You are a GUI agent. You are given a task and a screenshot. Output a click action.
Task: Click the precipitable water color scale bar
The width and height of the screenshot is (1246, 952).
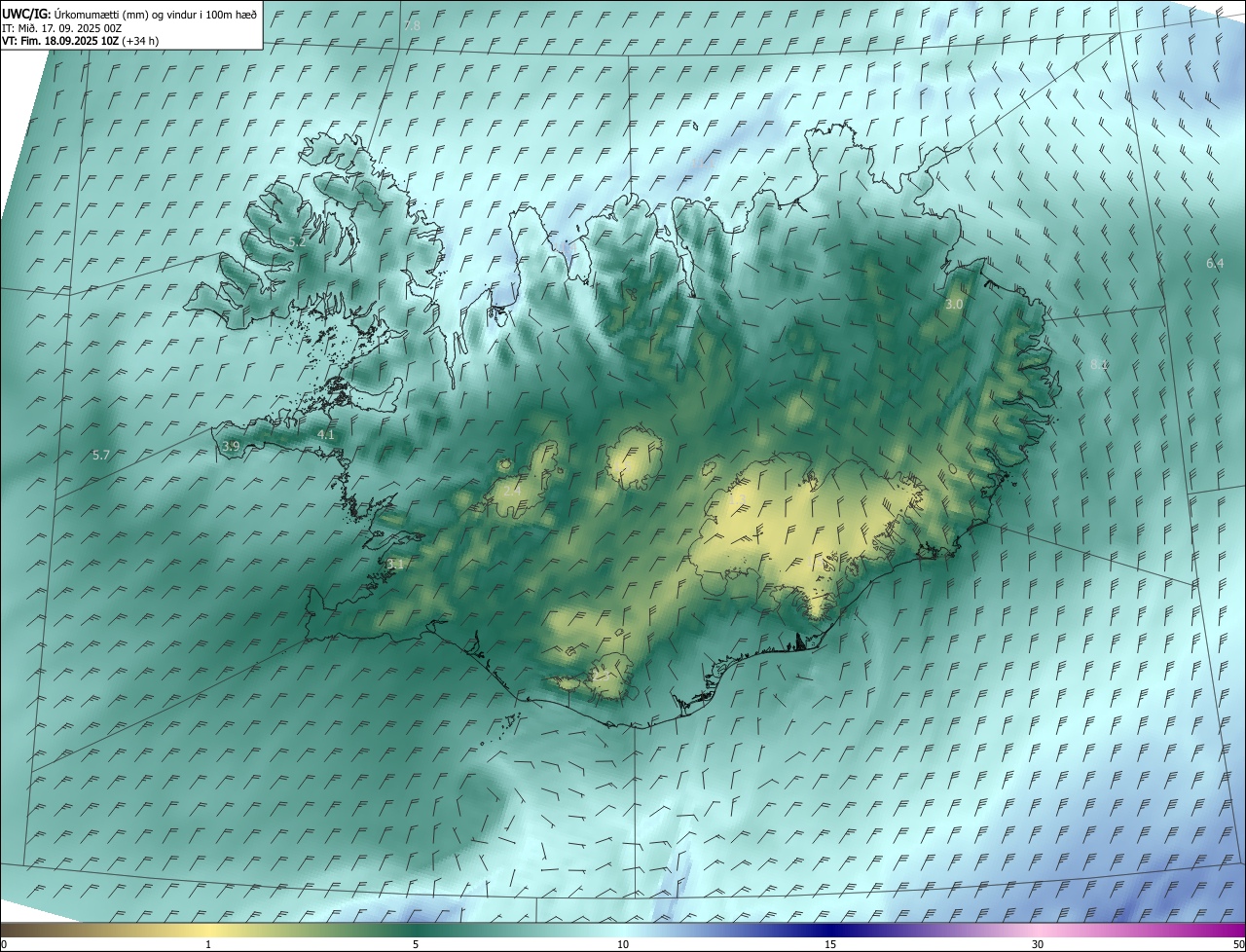[x=623, y=929]
